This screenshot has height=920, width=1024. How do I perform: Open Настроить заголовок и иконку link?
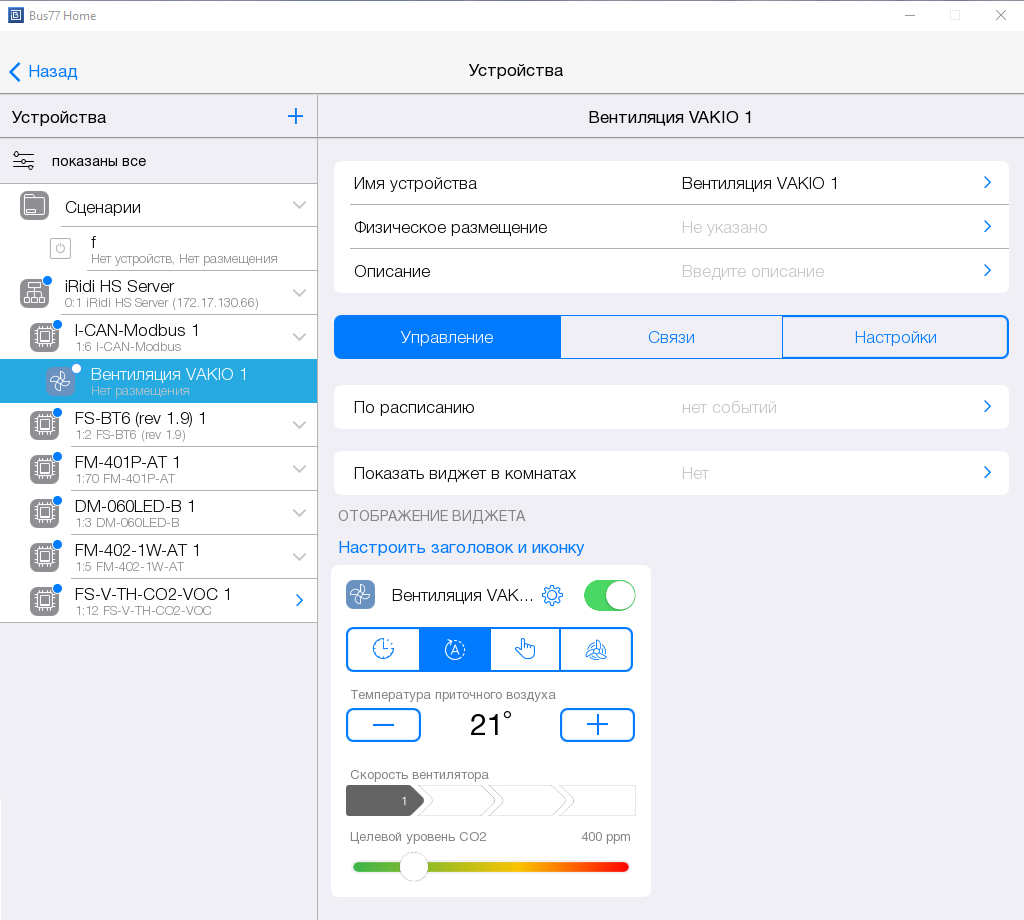click(461, 547)
